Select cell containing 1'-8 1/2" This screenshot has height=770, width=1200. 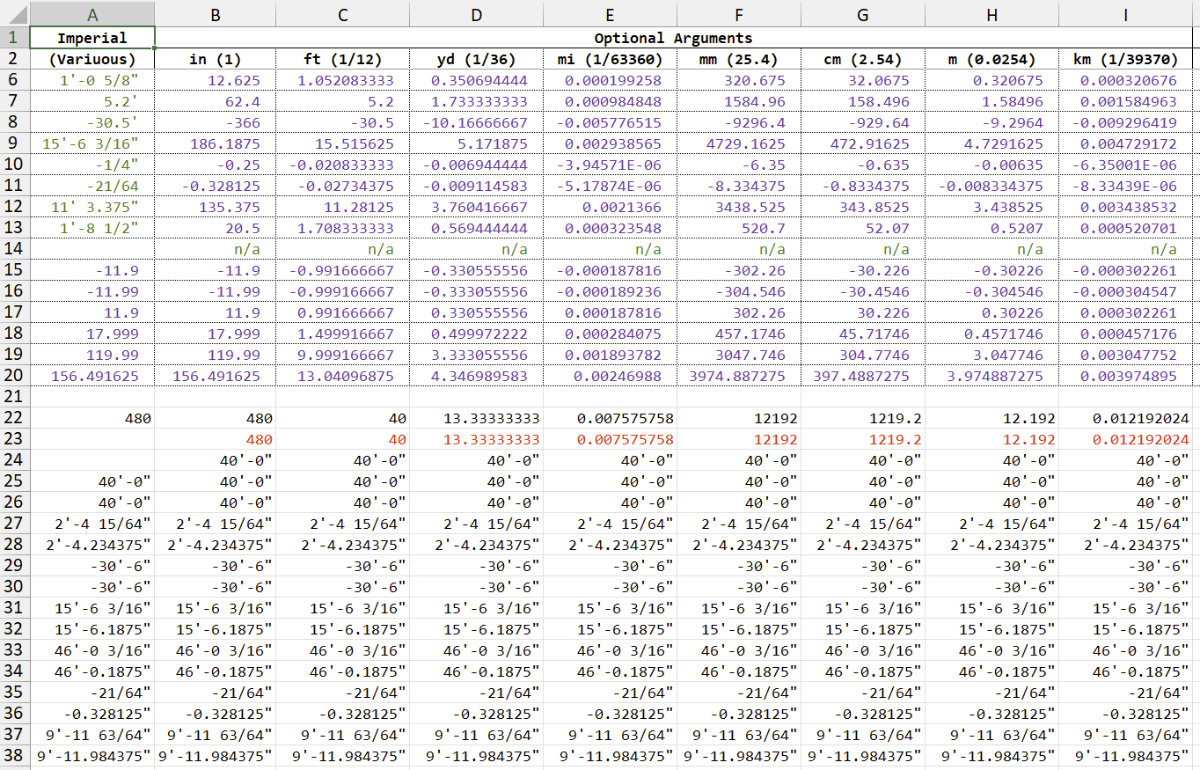tap(93, 227)
